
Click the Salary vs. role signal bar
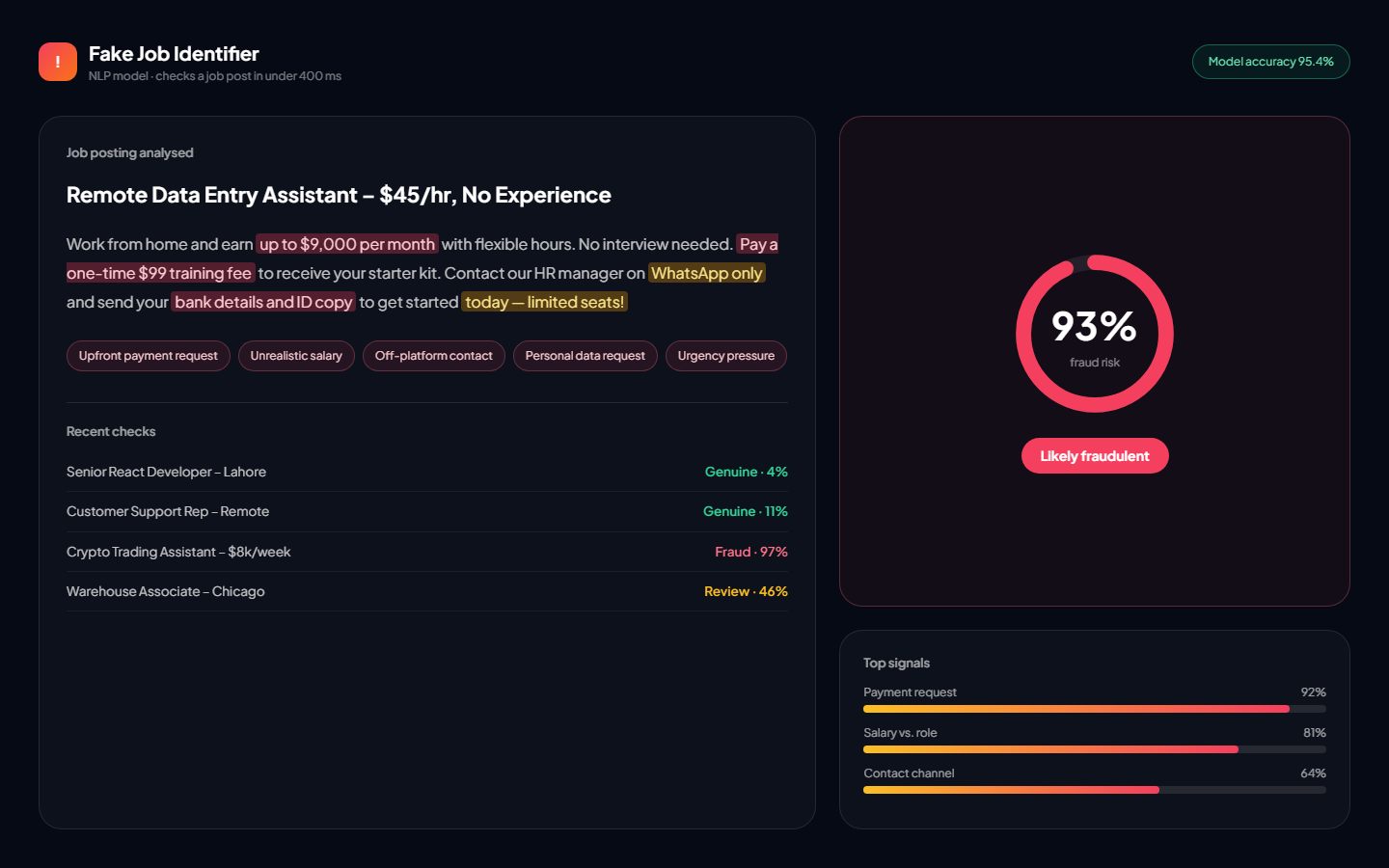[x=1095, y=749]
